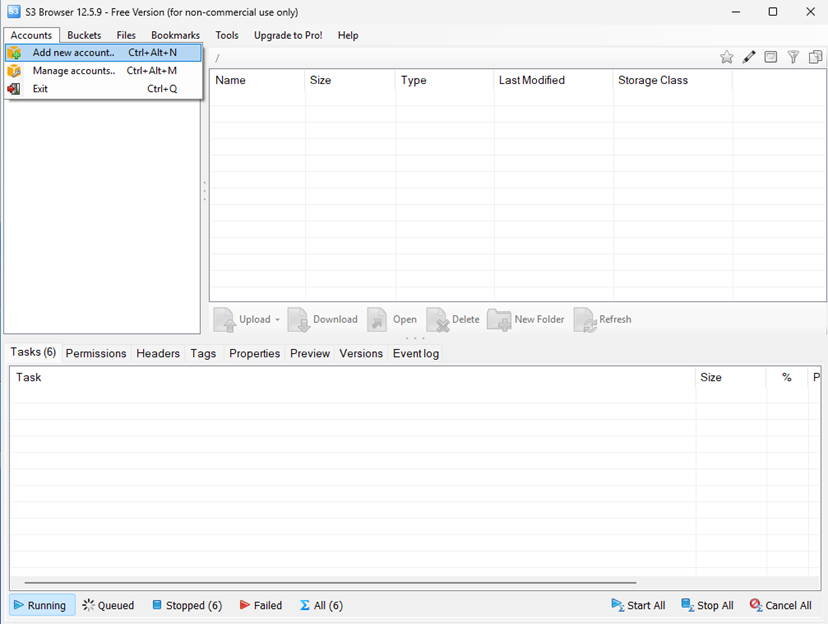Viewport: 828px width, 624px height.
Task: Show All (6) tasks filter
Action: [321, 605]
